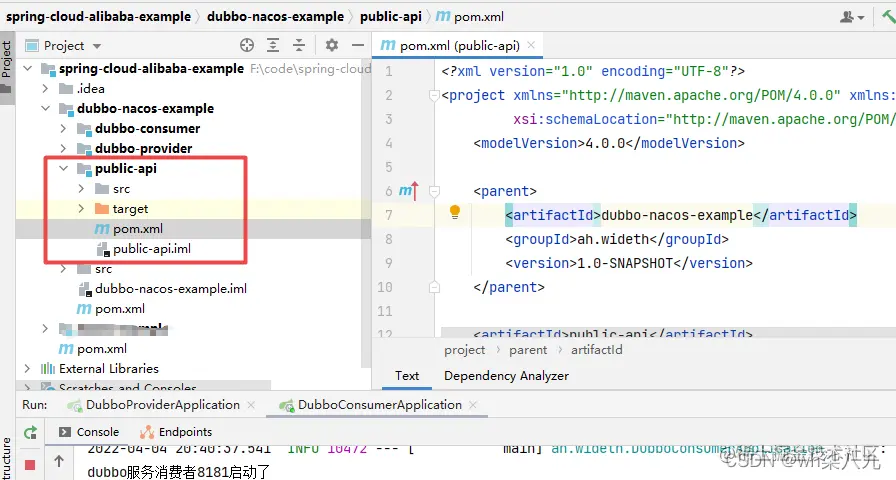Click the groupId ah.wideth text on line 8

pos(617,239)
